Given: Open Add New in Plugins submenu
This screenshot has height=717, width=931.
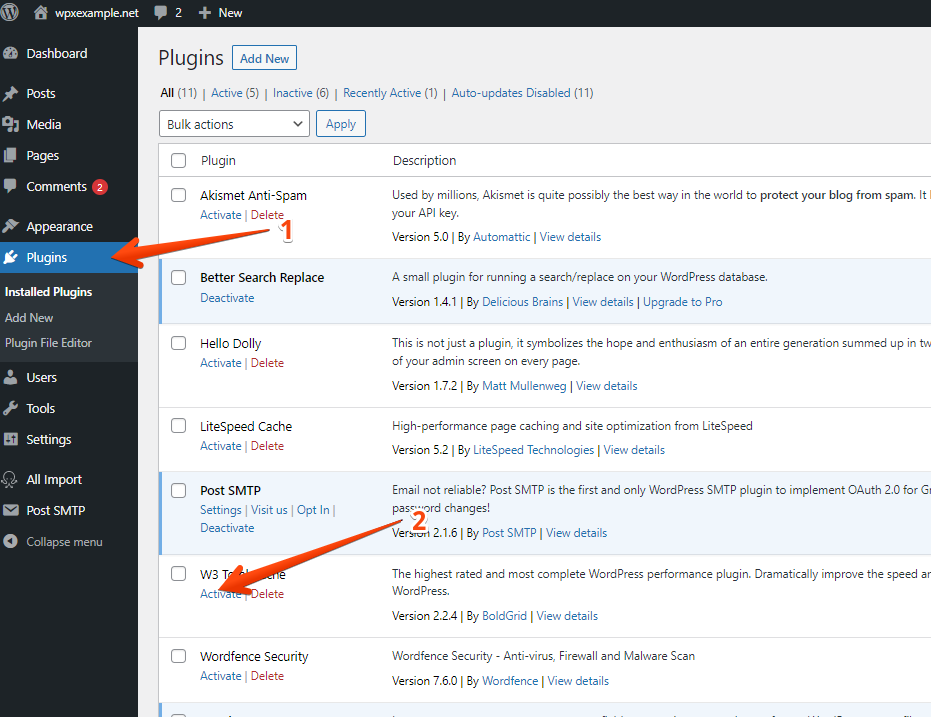Looking at the screenshot, I should point(29,318).
